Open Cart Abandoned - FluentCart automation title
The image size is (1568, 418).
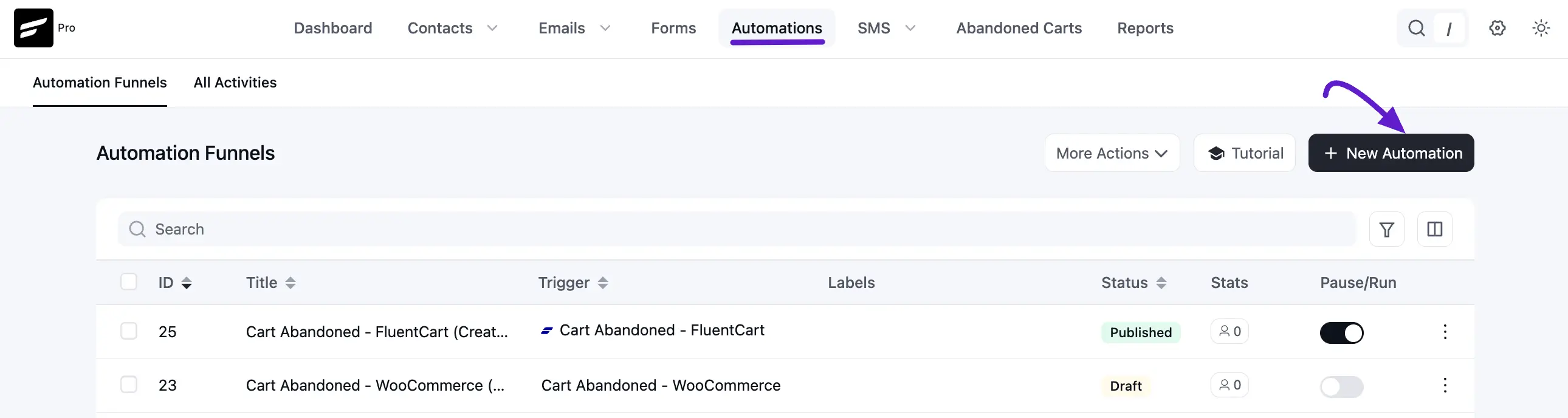[377, 332]
